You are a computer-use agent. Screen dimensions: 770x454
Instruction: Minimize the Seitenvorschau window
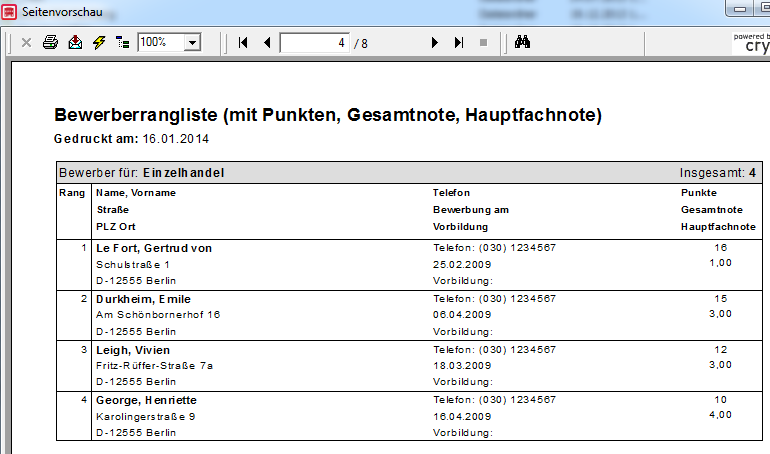[x=741, y=9]
